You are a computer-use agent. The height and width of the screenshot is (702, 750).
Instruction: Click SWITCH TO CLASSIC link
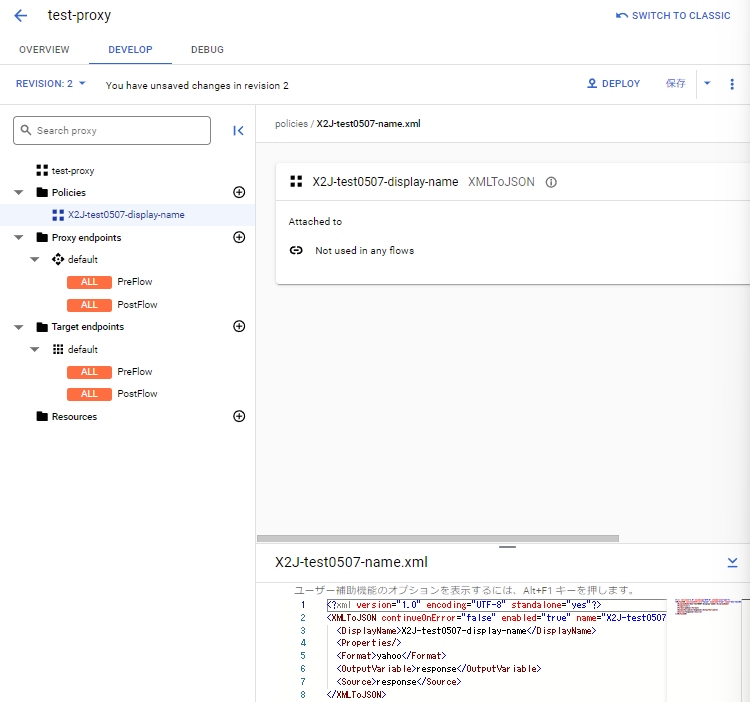point(673,16)
